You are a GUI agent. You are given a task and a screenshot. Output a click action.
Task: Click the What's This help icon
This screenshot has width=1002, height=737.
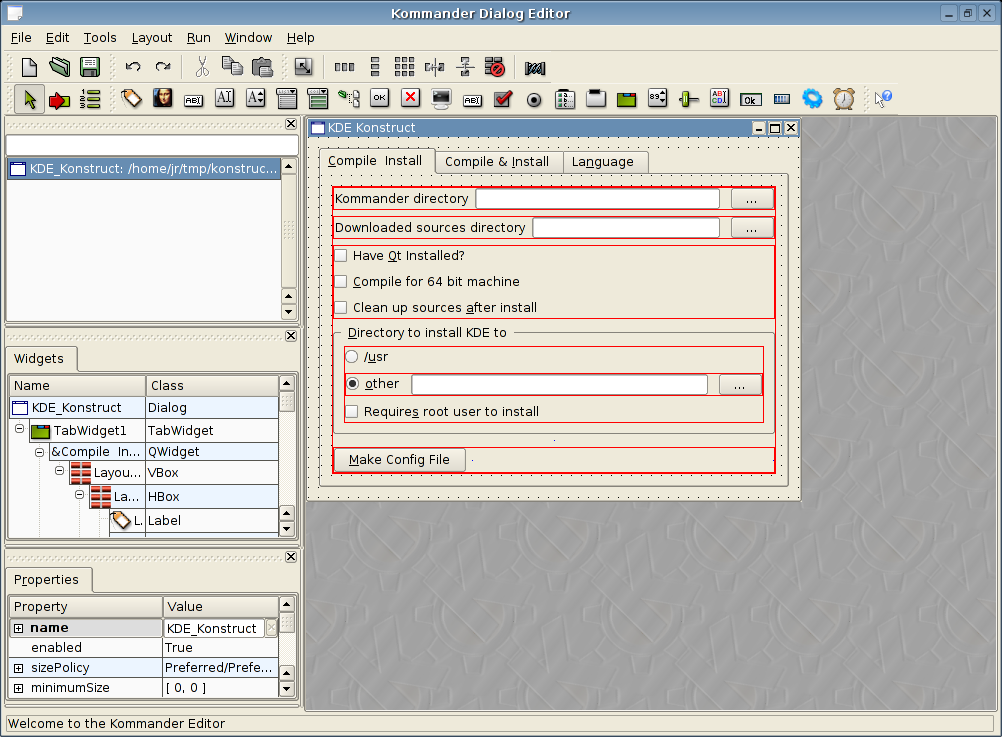click(883, 98)
